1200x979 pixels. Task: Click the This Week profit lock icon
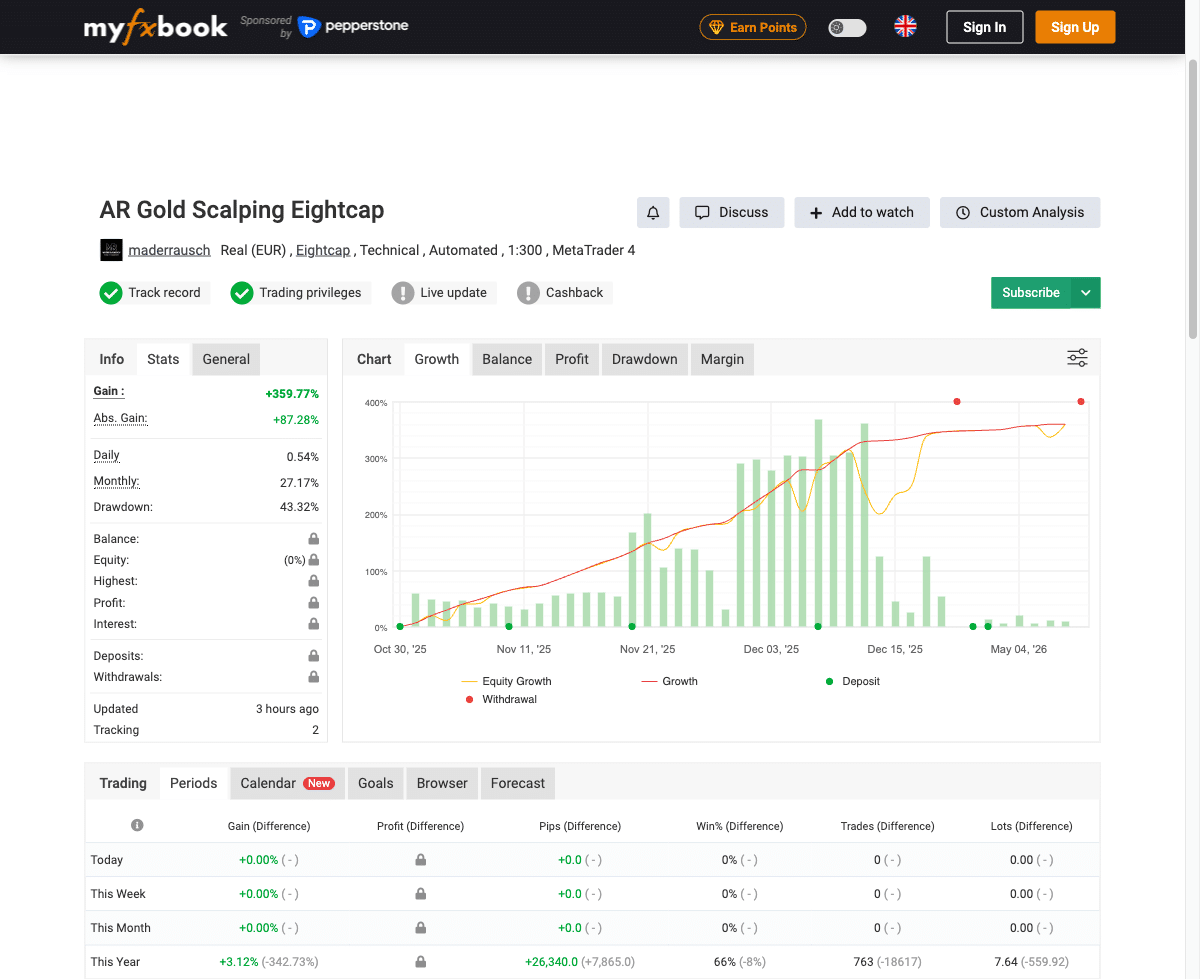(421, 894)
